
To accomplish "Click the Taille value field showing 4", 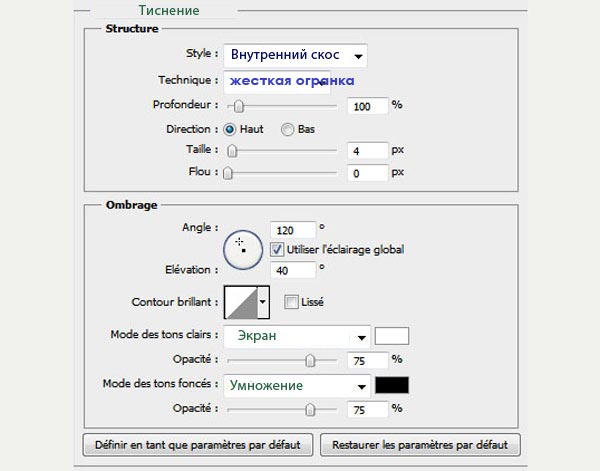I will tap(367, 151).
